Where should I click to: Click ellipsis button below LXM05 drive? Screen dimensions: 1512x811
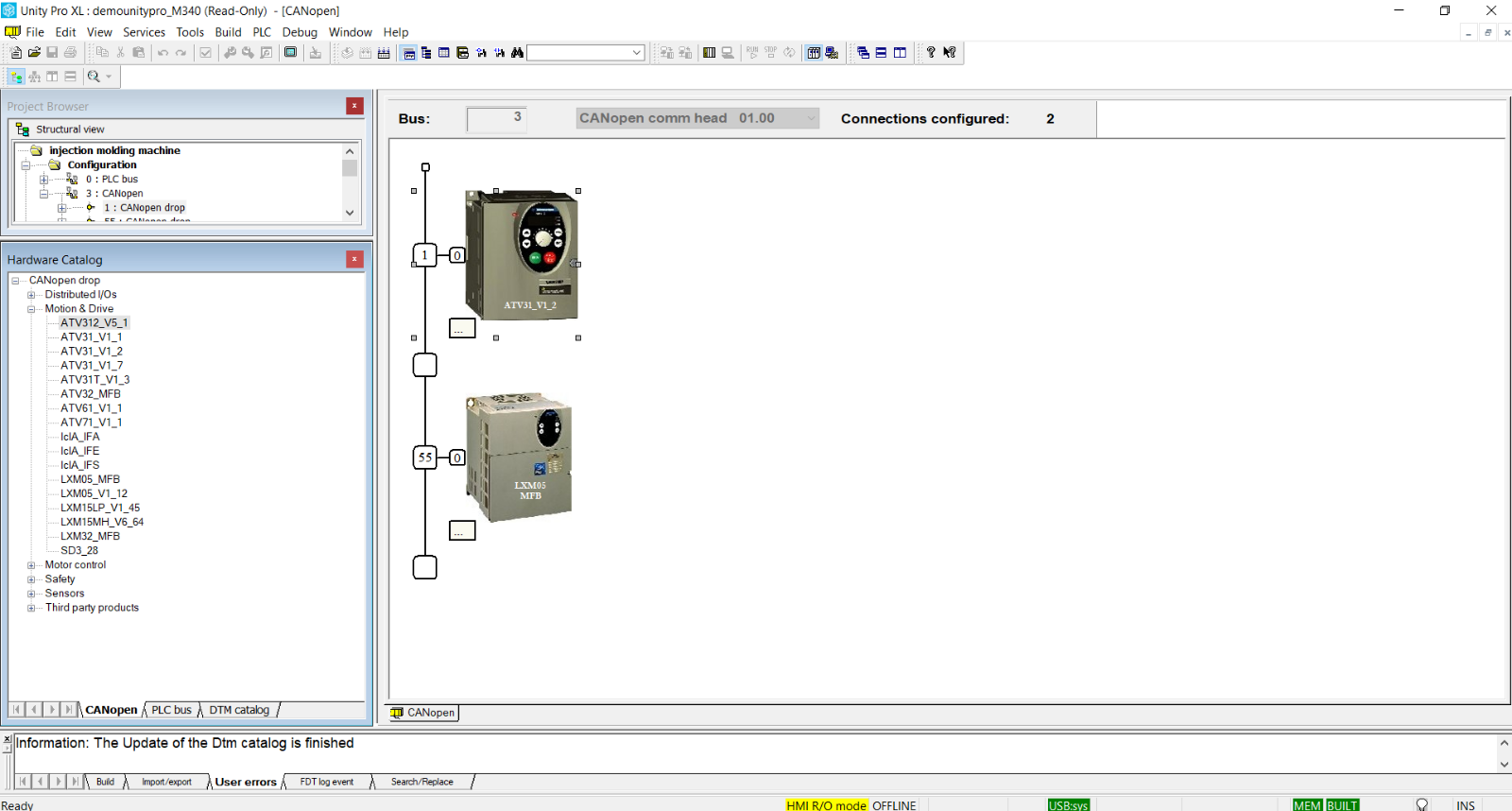[462, 530]
